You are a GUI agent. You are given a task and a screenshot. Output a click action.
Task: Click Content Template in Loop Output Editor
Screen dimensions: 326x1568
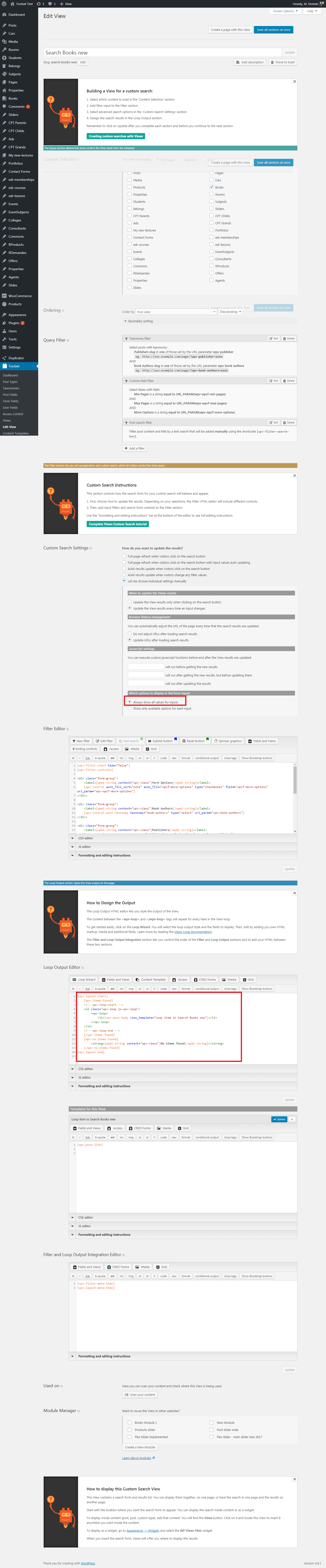[x=151, y=979]
